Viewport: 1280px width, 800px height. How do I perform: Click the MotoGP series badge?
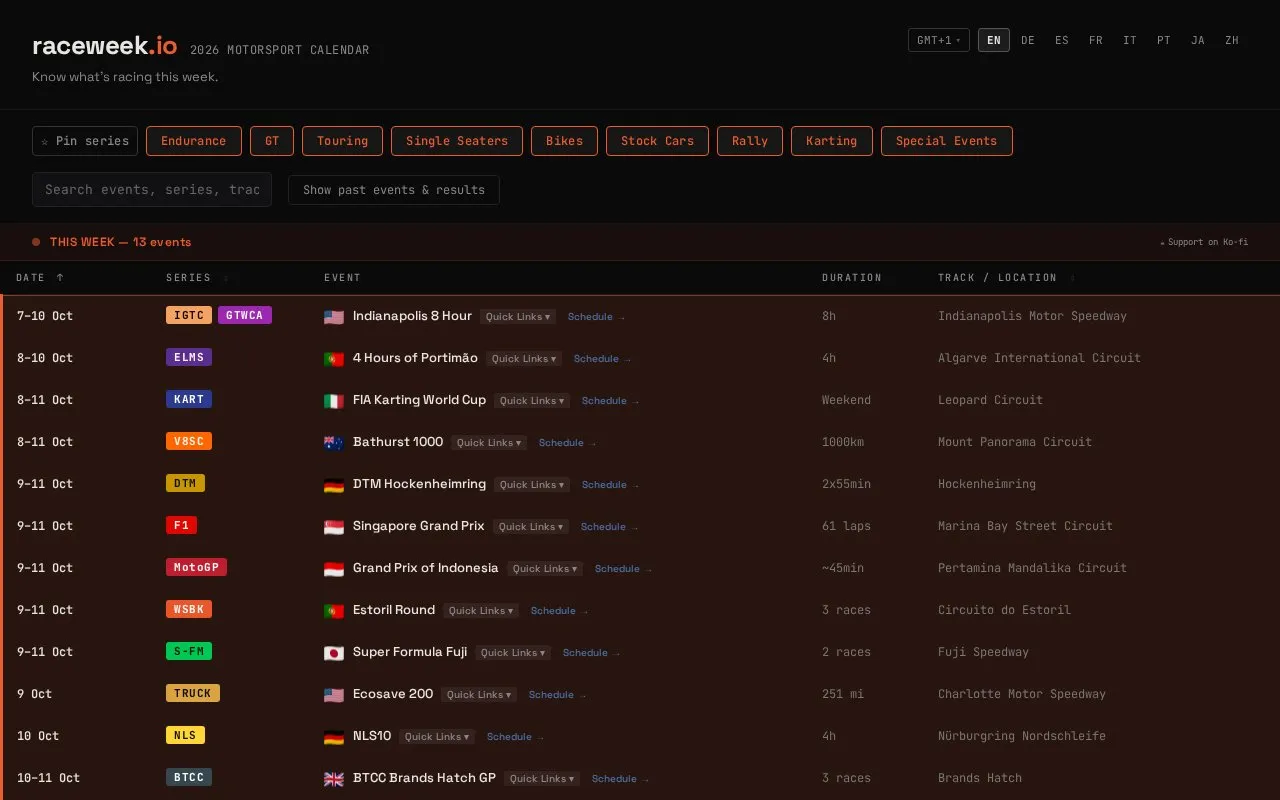tap(196, 567)
